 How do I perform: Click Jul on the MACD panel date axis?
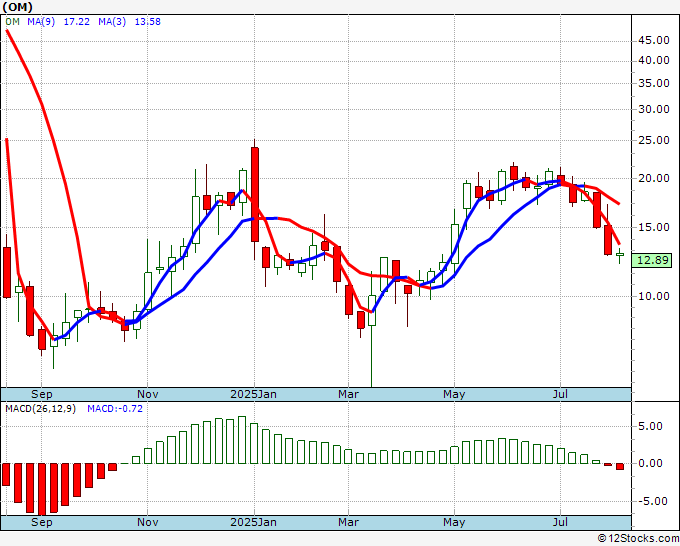(560, 522)
